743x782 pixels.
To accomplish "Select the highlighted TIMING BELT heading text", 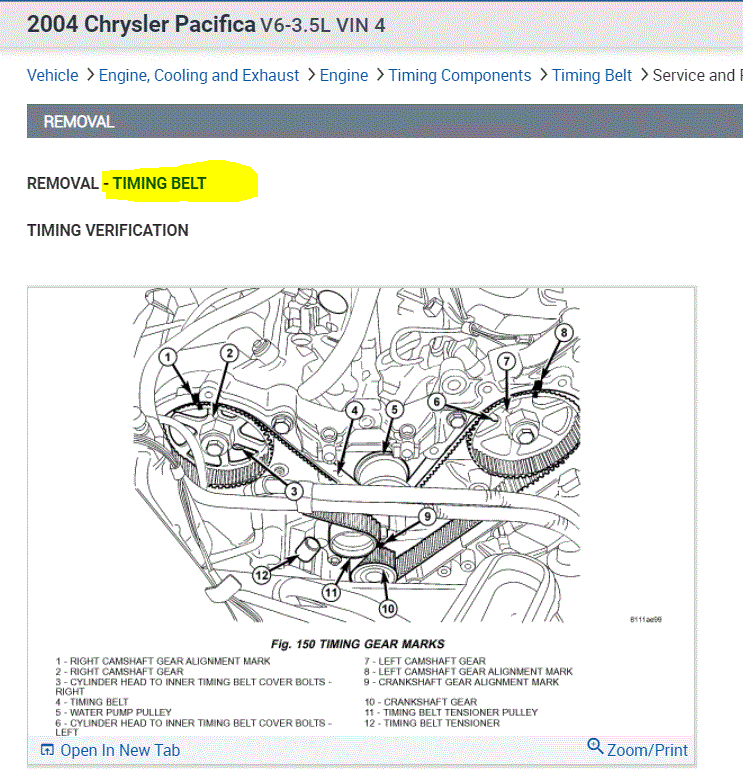I will pos(159,184).
